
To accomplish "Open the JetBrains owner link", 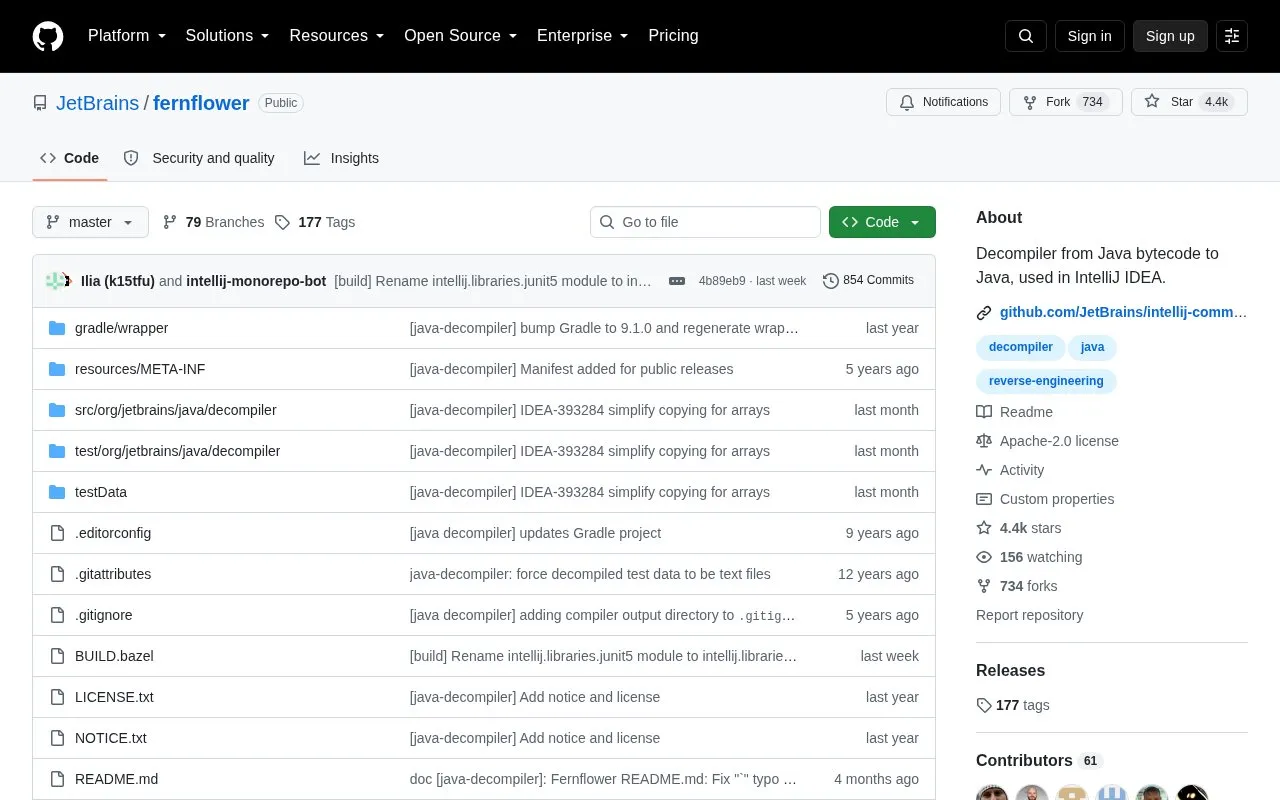I will [97, 103].
